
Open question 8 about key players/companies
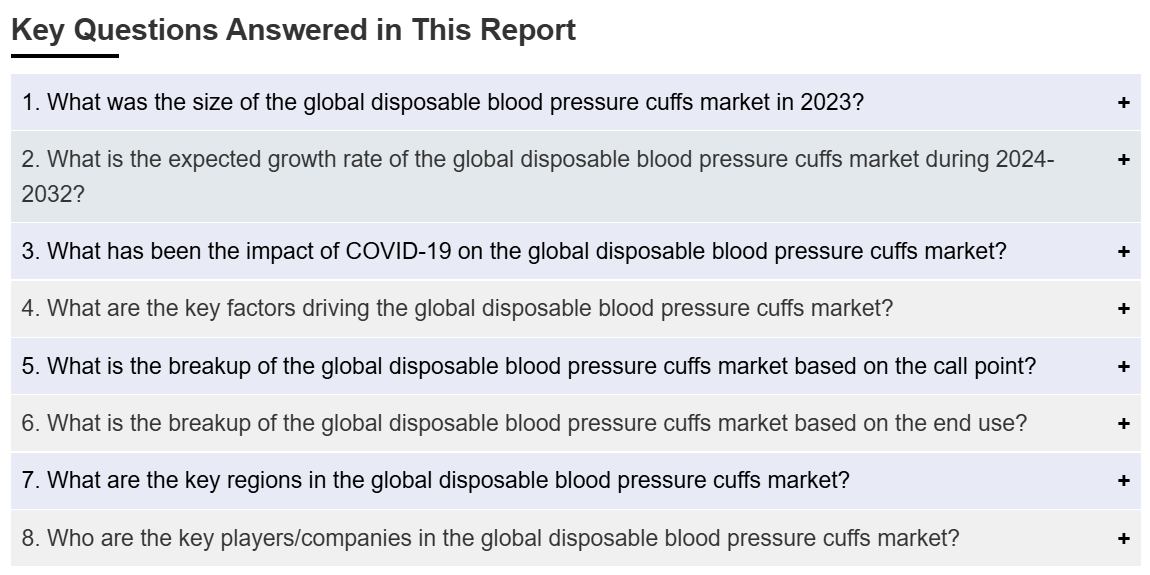(490, 538)
